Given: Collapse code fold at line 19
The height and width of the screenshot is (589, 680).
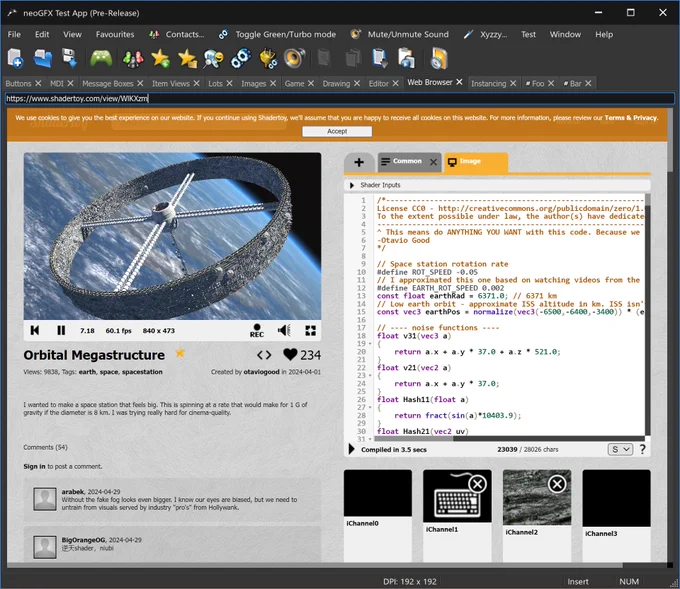Looking at the screenshot, I should click(x=370, y=344).
